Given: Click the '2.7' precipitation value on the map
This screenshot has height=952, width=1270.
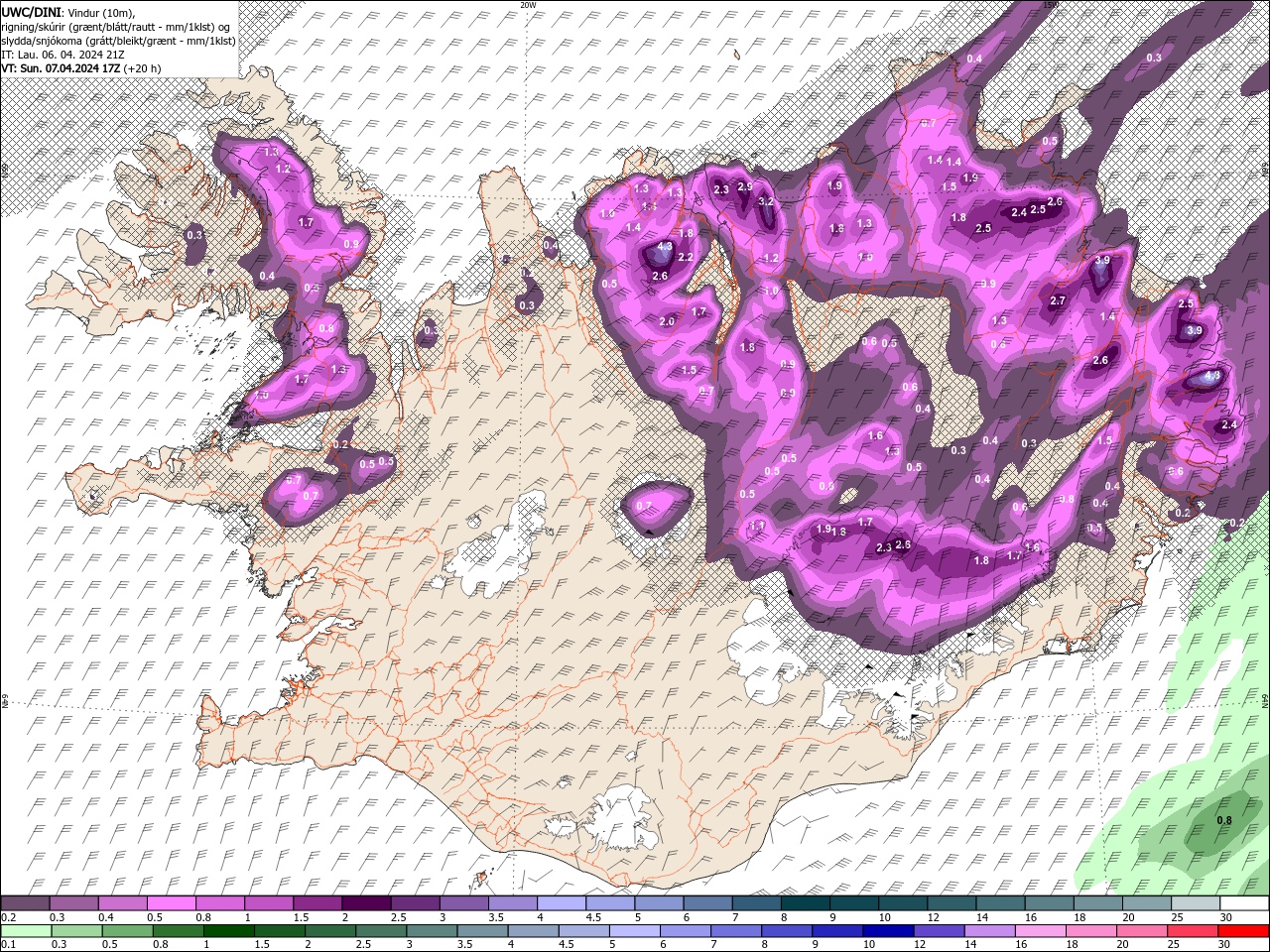Looking at the screenshot, I should click(x=1058, y=300).
